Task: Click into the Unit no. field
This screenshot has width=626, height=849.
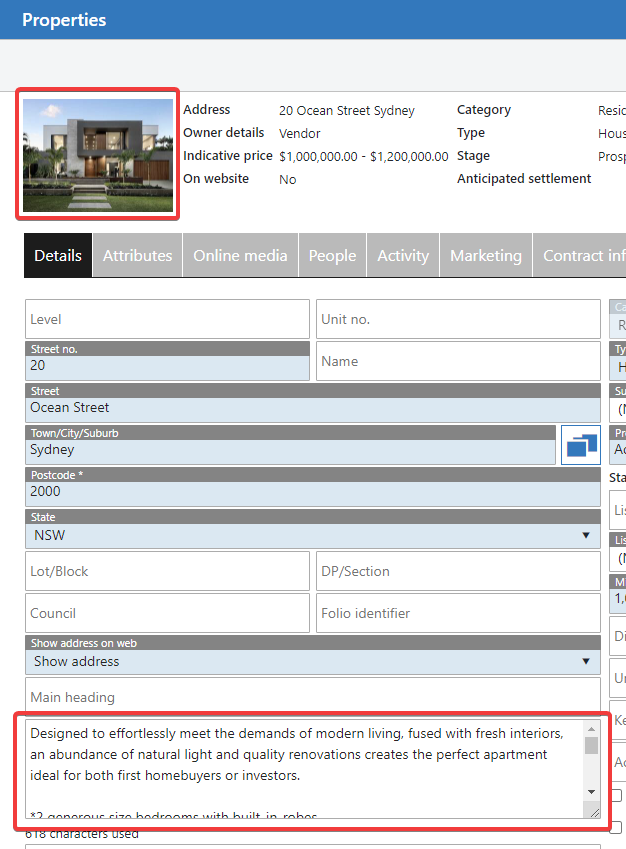Action: [458, 319]
